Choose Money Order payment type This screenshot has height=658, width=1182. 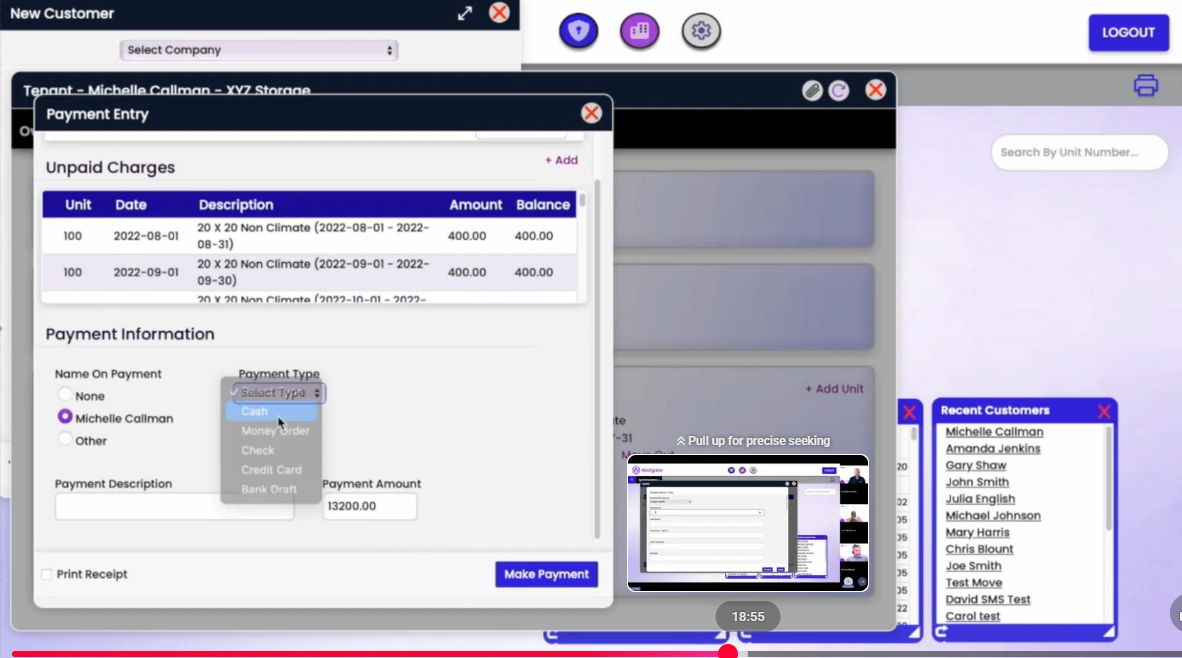[274, 431]
